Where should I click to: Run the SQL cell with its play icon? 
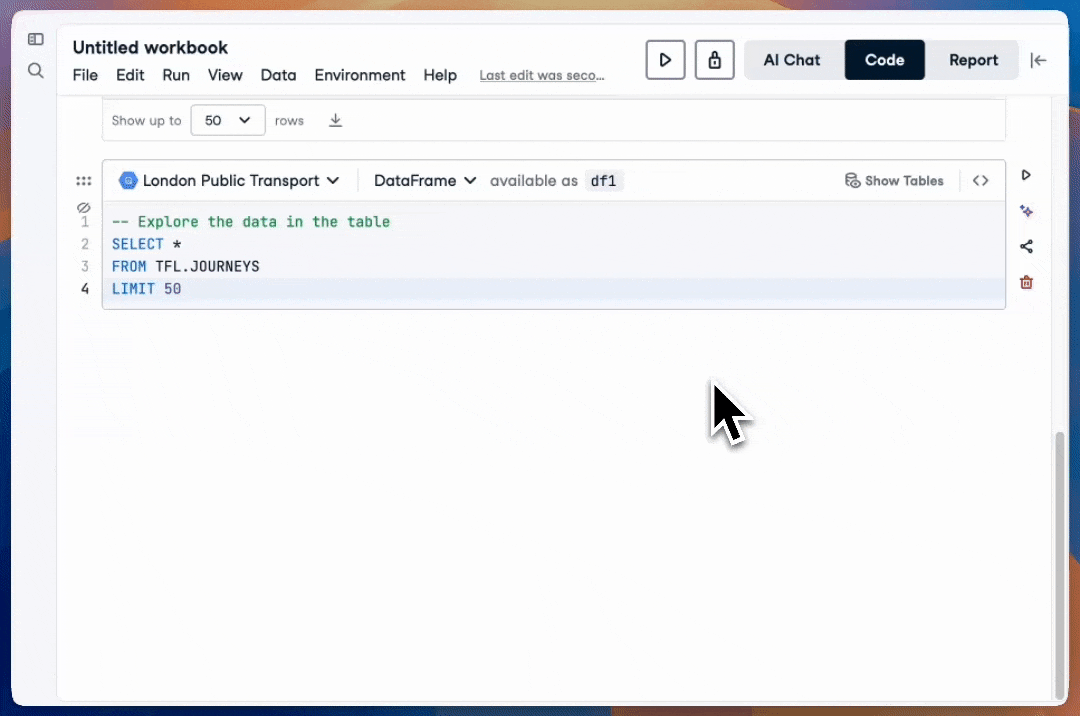pyautogui.click(x=1026, y=175)
